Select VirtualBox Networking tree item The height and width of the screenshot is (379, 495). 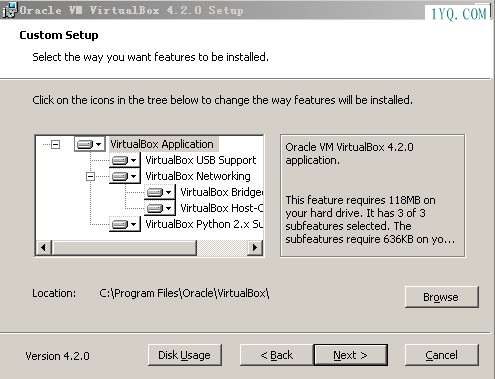point(198,176)
